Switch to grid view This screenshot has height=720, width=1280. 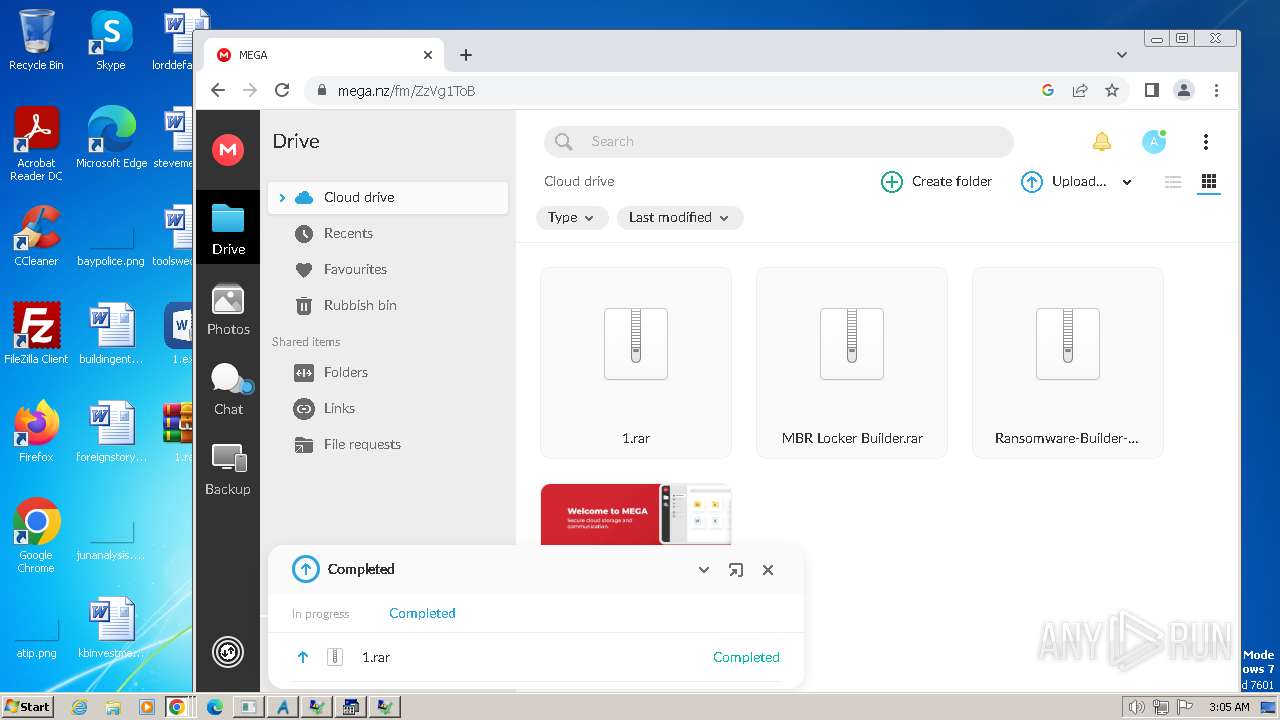click(1209, 182)
